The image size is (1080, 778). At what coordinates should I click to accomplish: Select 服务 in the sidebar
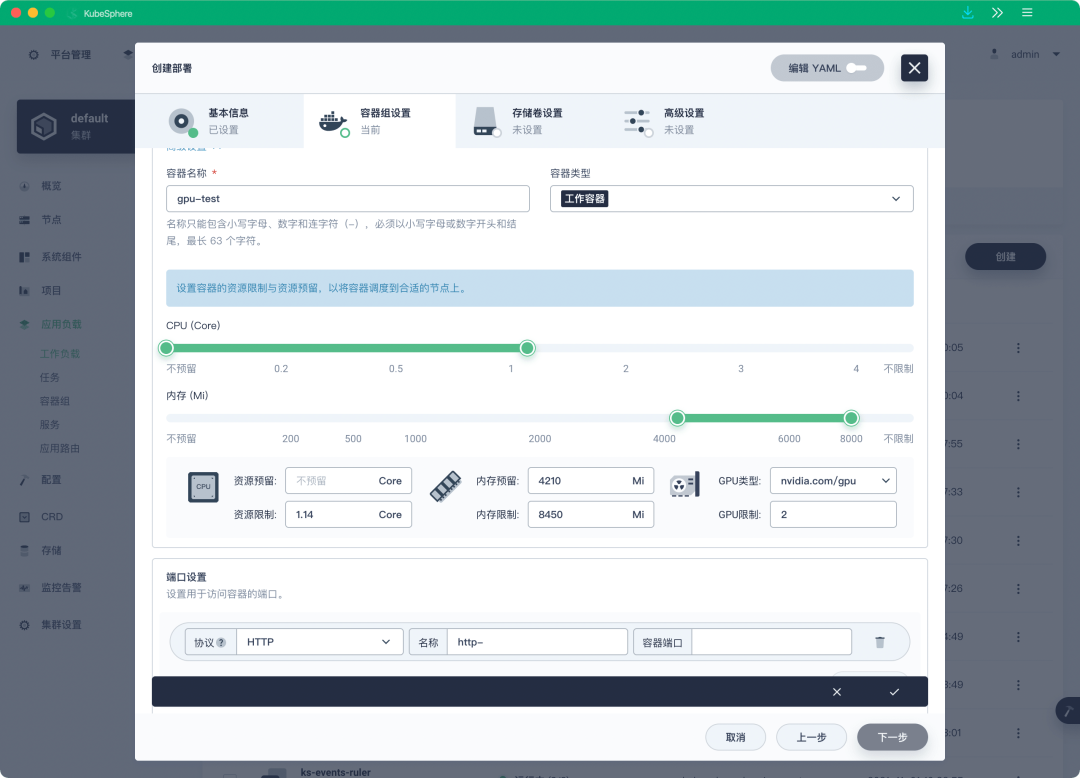(50, 425)
